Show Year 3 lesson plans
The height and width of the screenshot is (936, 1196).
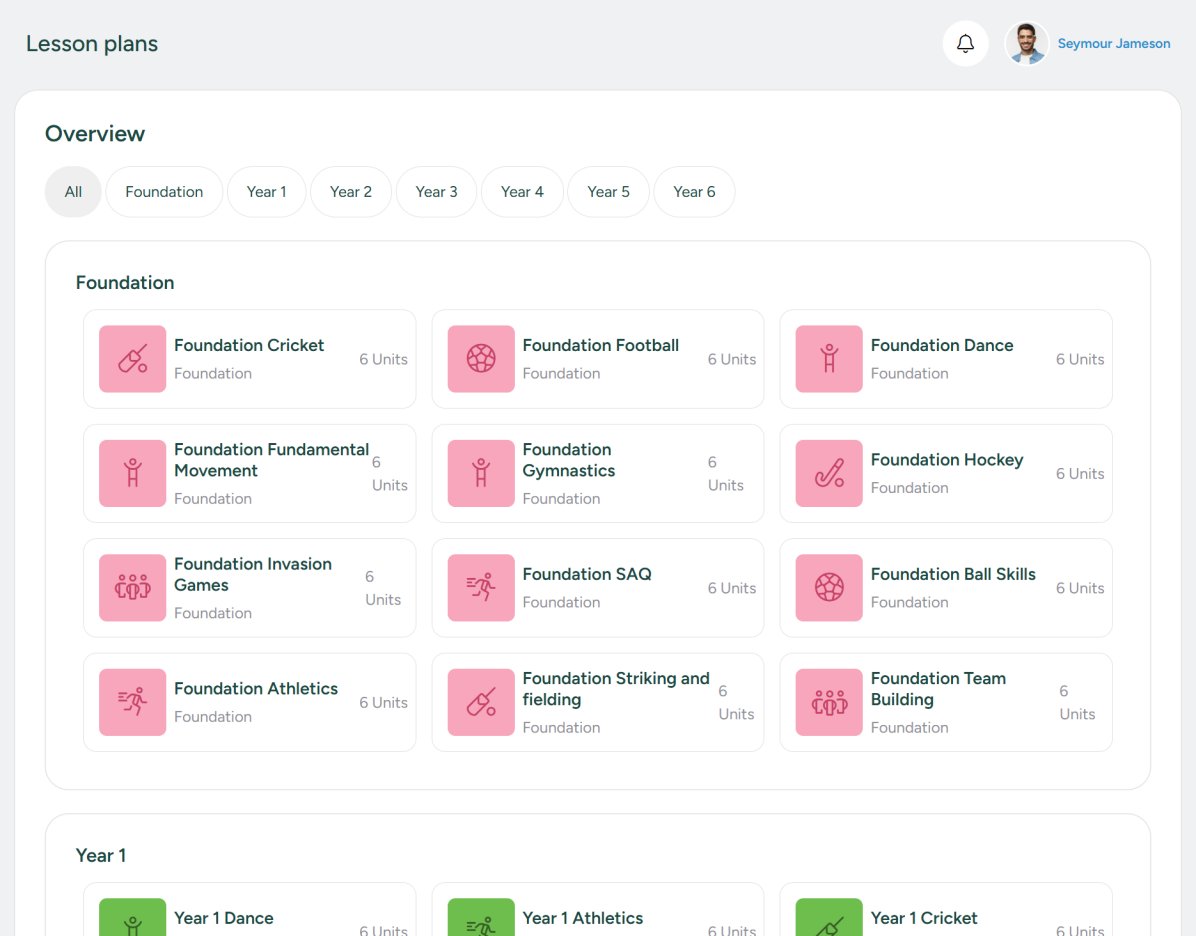[436, 192]
